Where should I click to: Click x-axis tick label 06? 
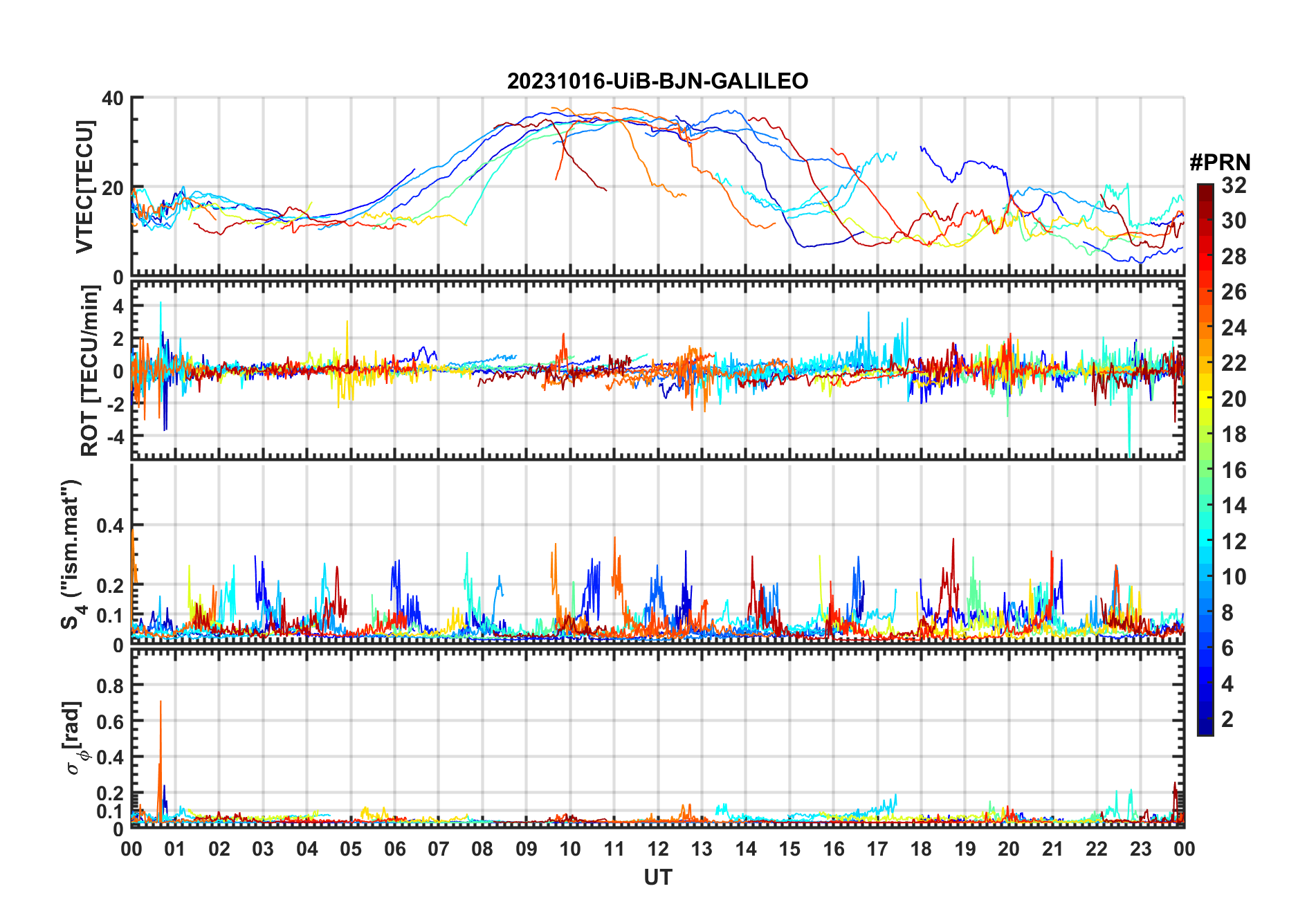(394, 849)
